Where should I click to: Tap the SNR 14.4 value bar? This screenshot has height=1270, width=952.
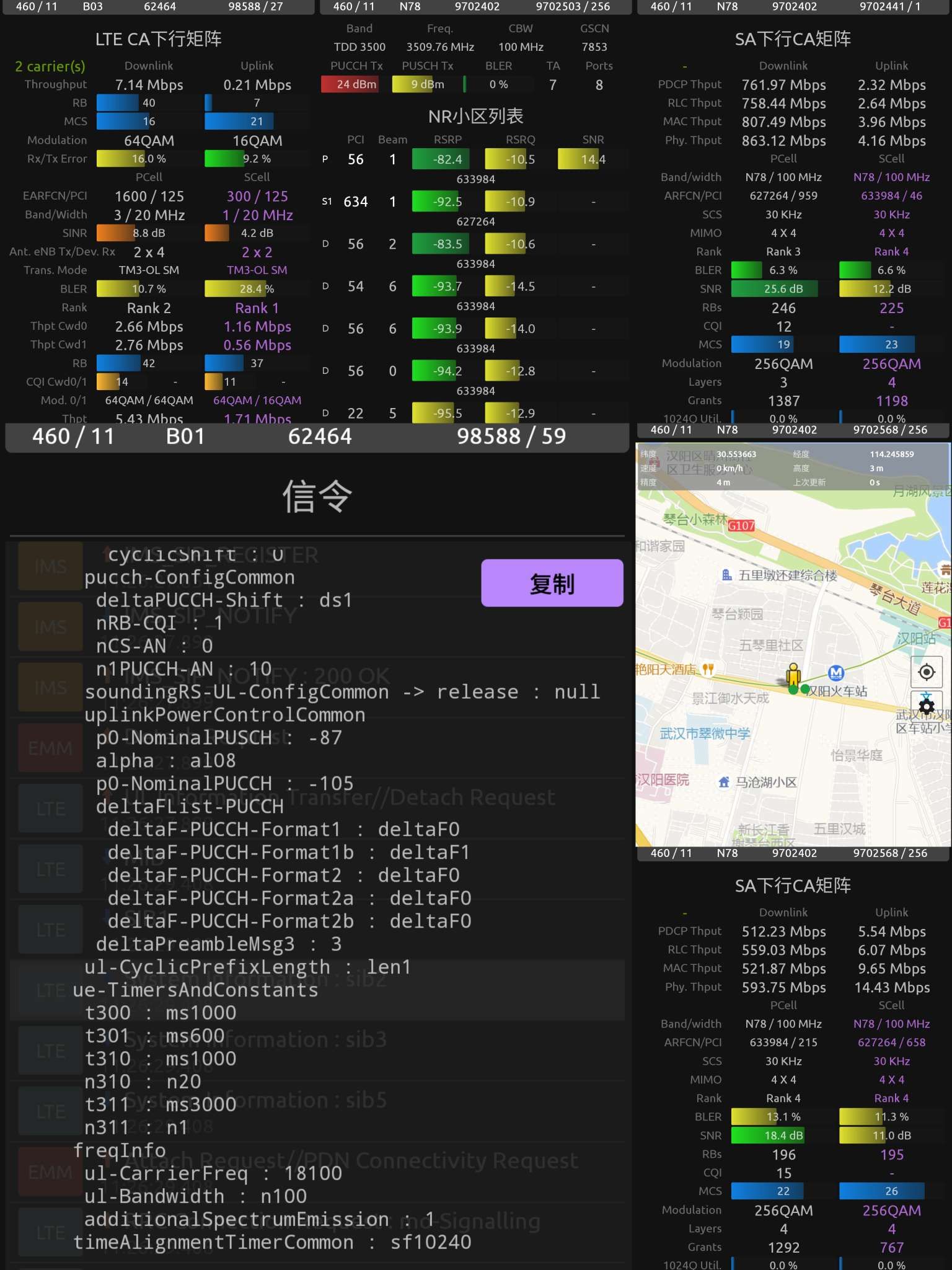[x=593, y=159]
